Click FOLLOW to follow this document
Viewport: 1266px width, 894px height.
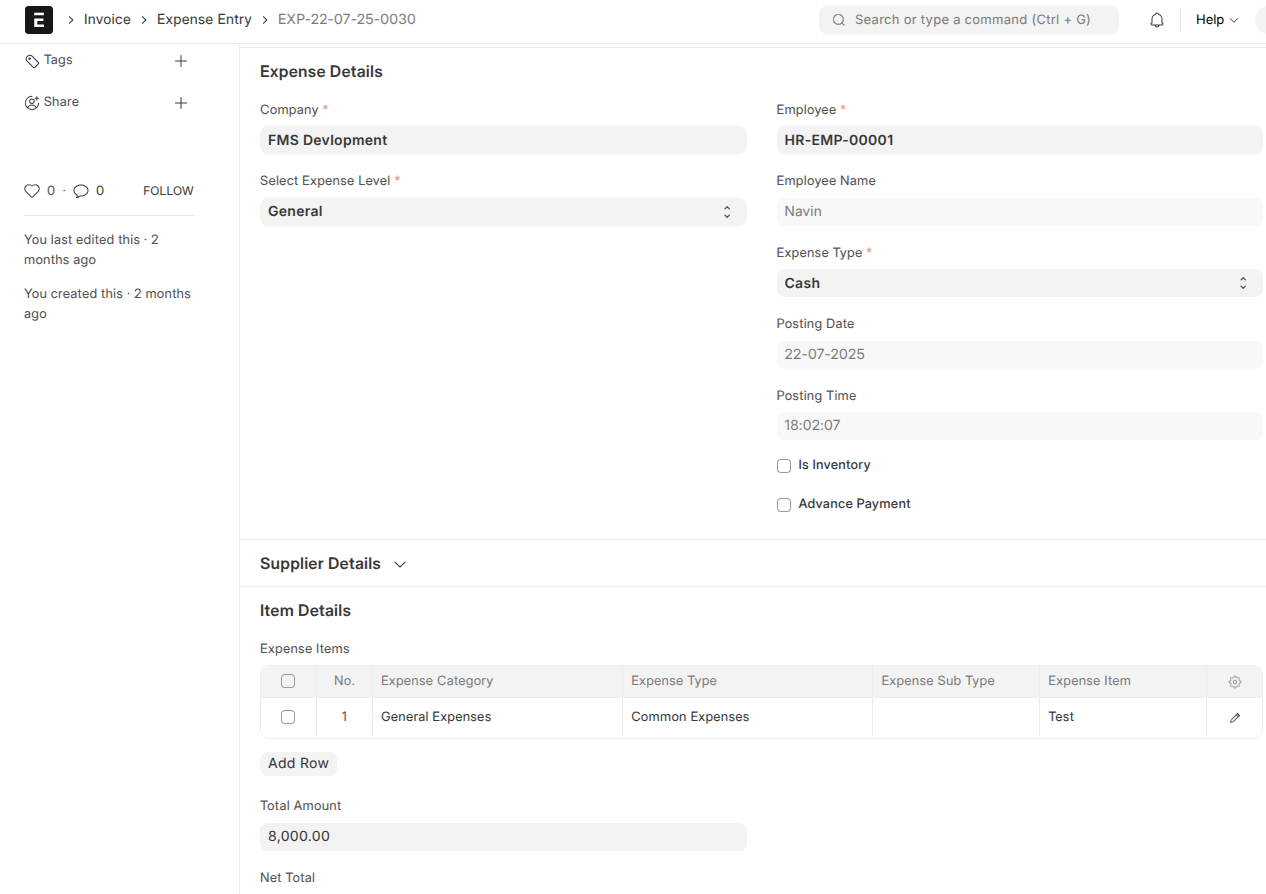[168, 191]
